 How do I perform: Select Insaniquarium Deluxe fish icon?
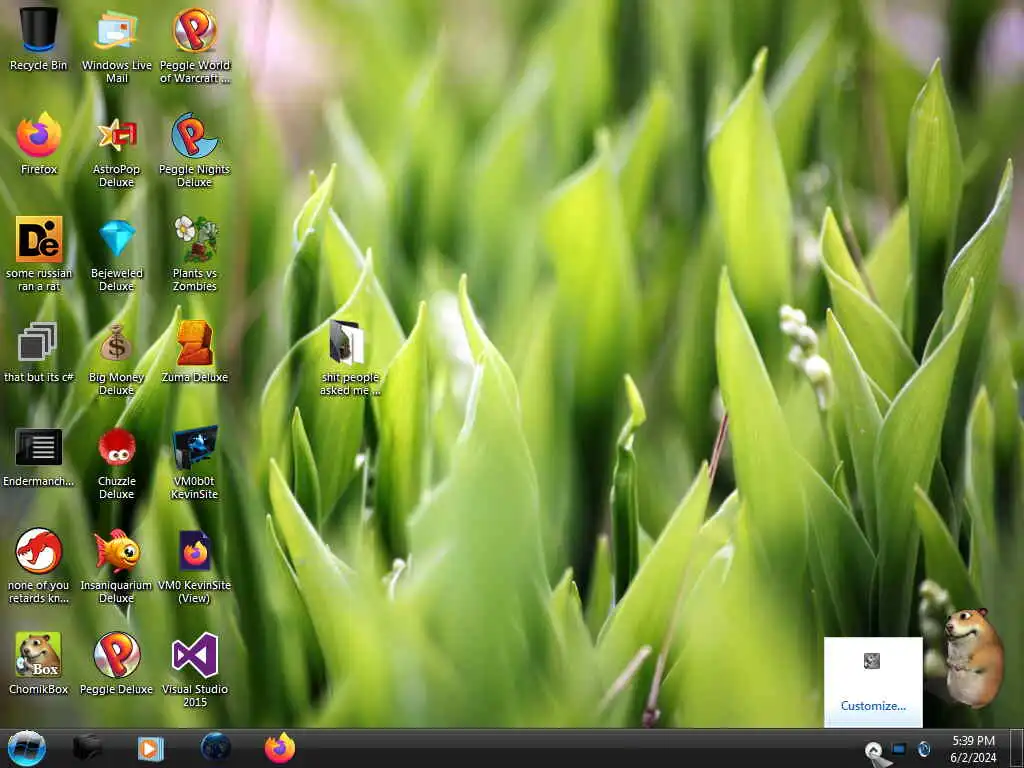click(116, 566)
